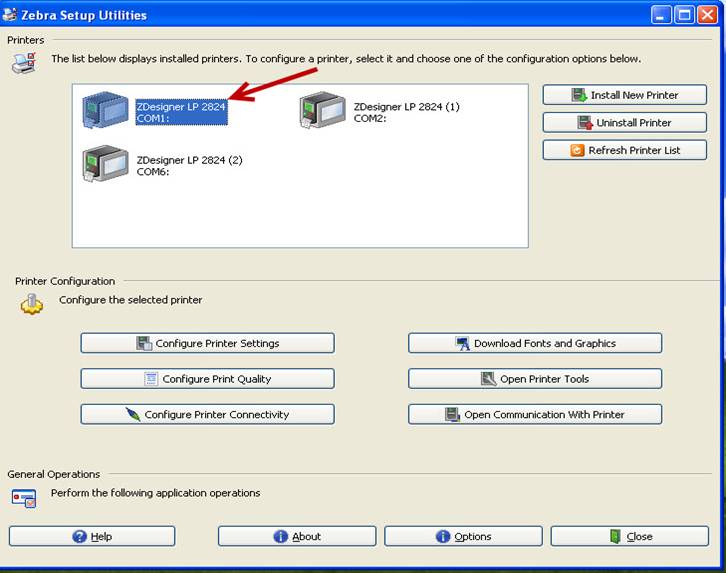726x573 pixels.
Task: Select the ZDesigner LP 2824 COM1 printer icon
Action: pos(105,111)
